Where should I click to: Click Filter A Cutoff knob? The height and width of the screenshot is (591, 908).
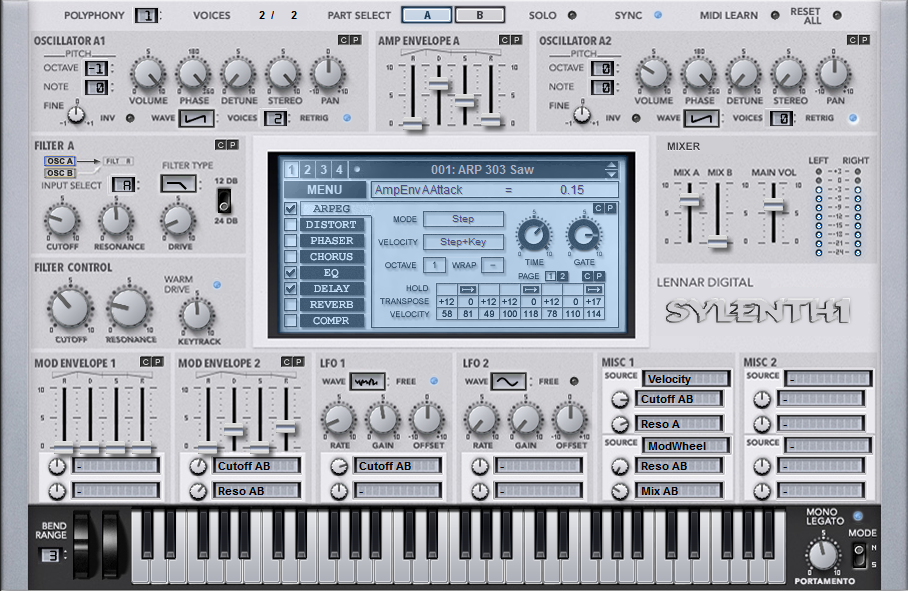62,221
